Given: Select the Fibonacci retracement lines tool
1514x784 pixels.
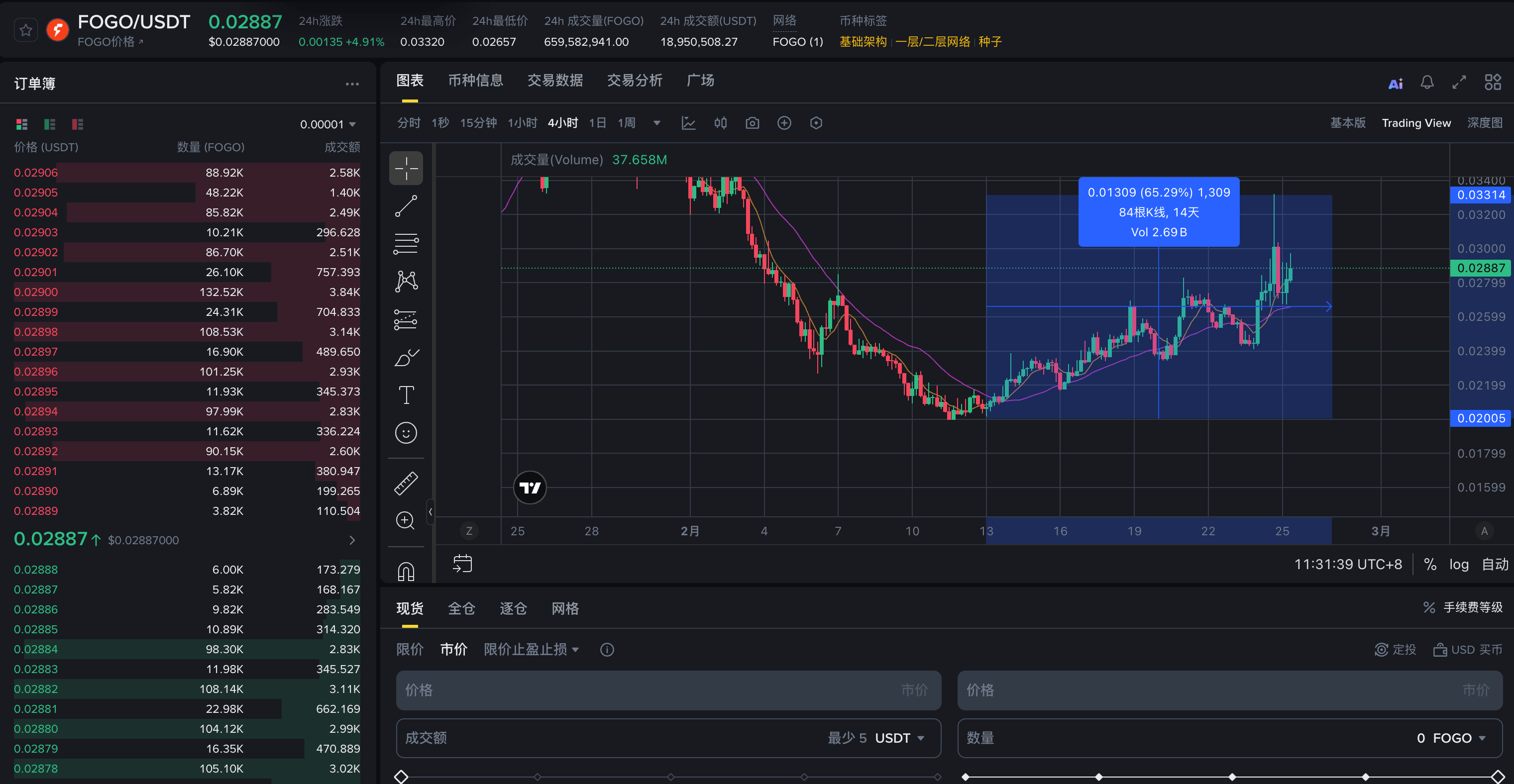Looking at the screenshot, I should coord(406,244).
